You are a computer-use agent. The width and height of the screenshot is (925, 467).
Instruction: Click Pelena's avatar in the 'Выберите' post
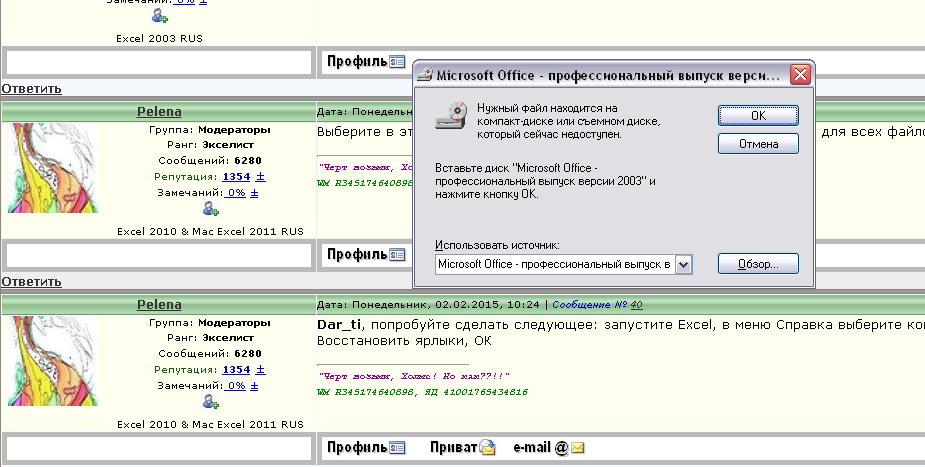53,168
